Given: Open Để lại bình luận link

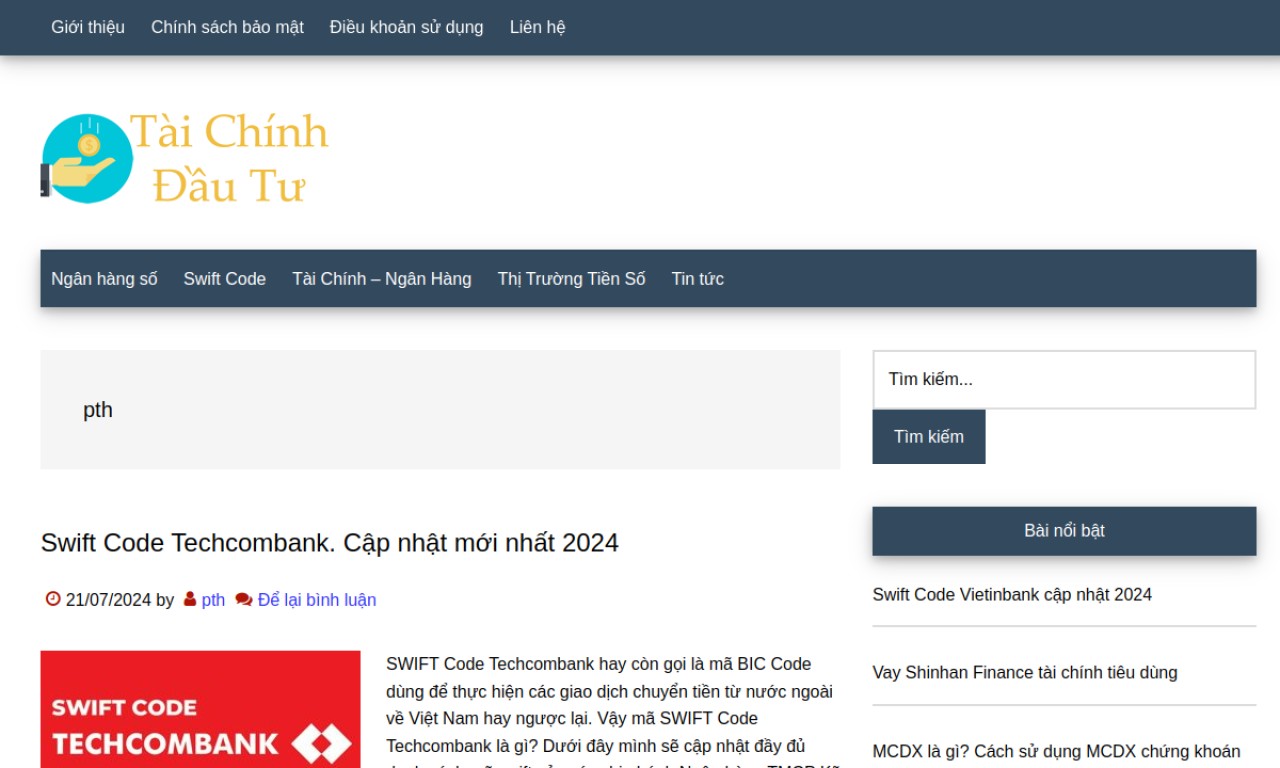Looking at the screenshot, I should pos(317,600).
